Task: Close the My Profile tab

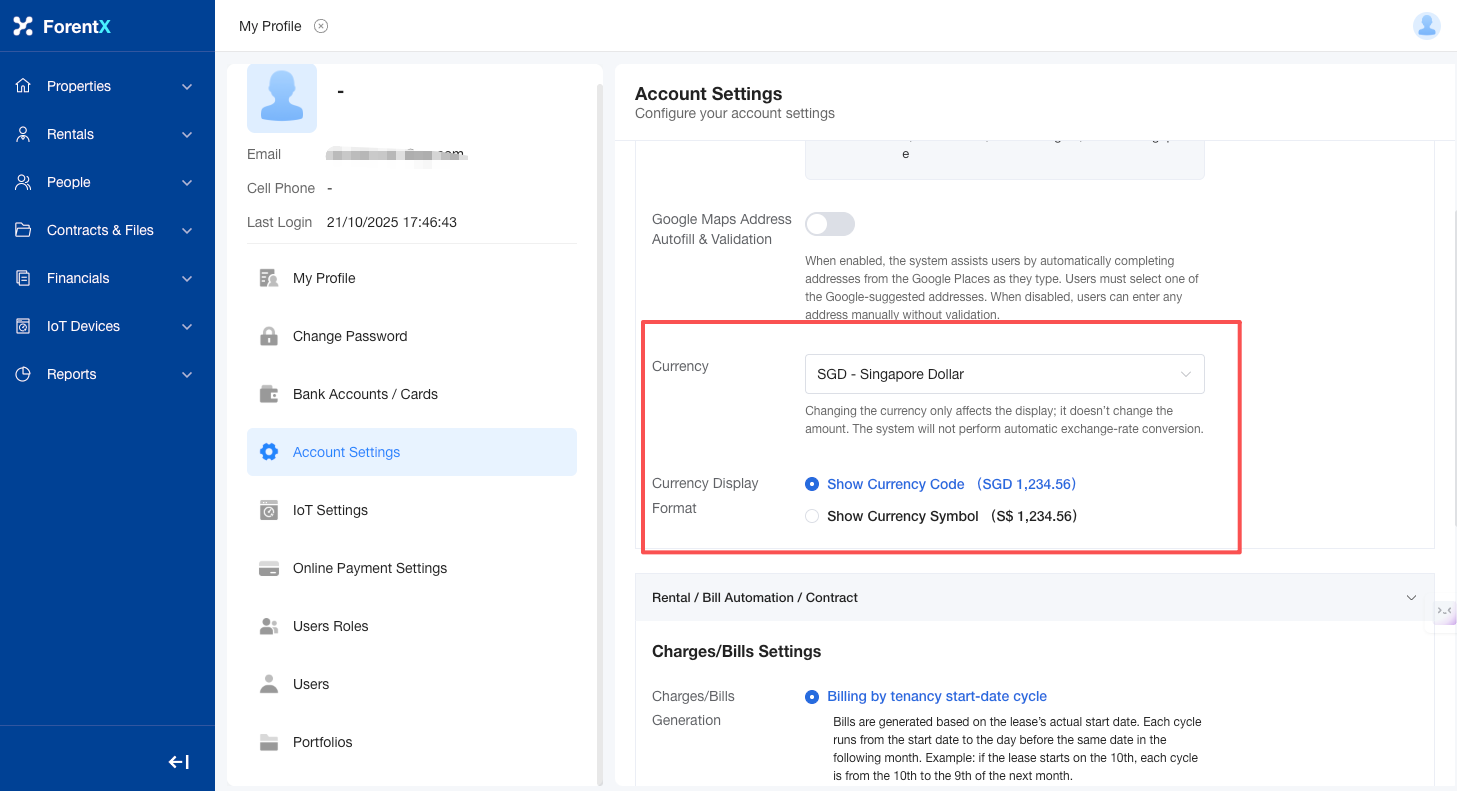Action: tap(321, 26)
